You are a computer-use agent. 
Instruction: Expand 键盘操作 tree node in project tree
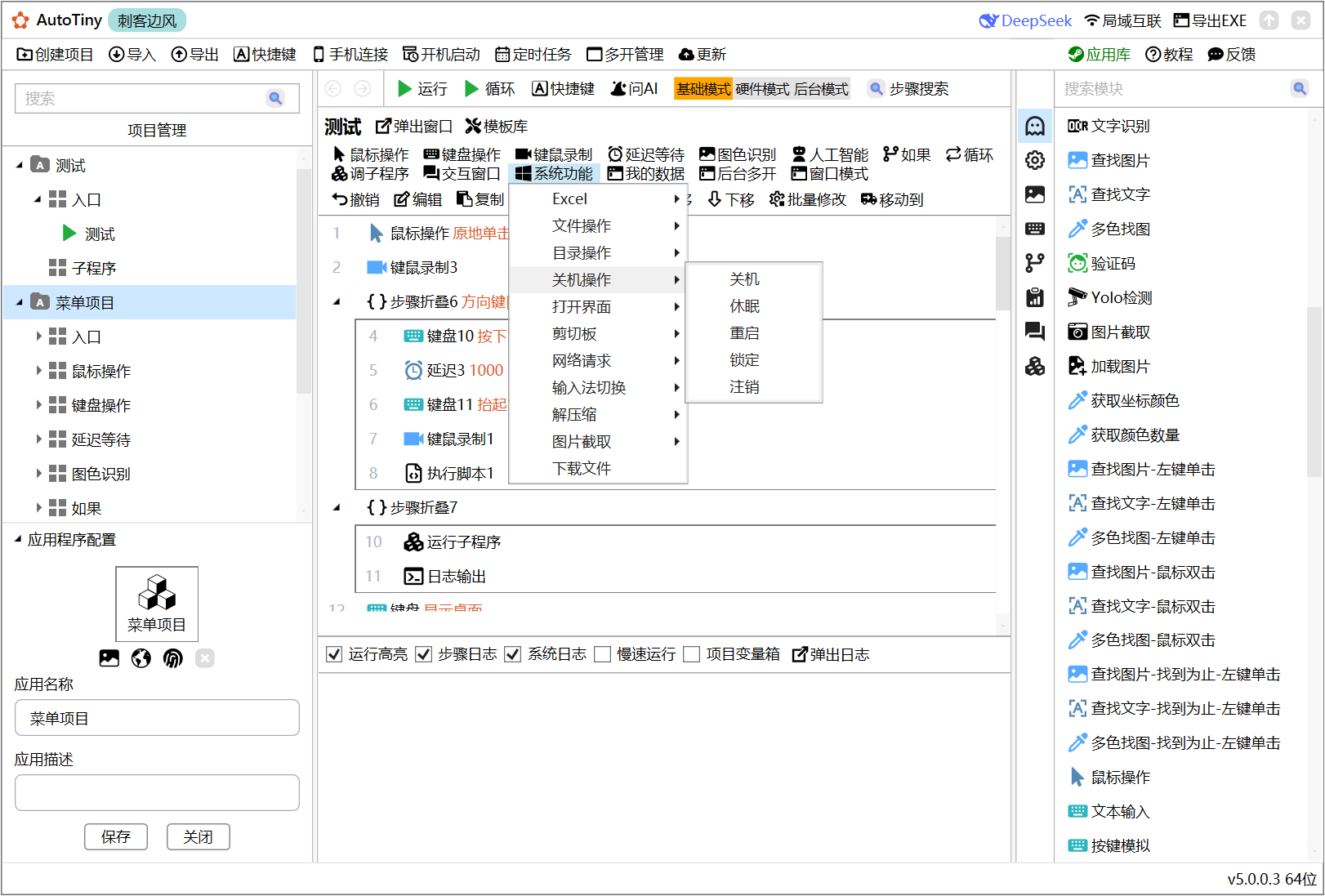[x=38, y=405]
